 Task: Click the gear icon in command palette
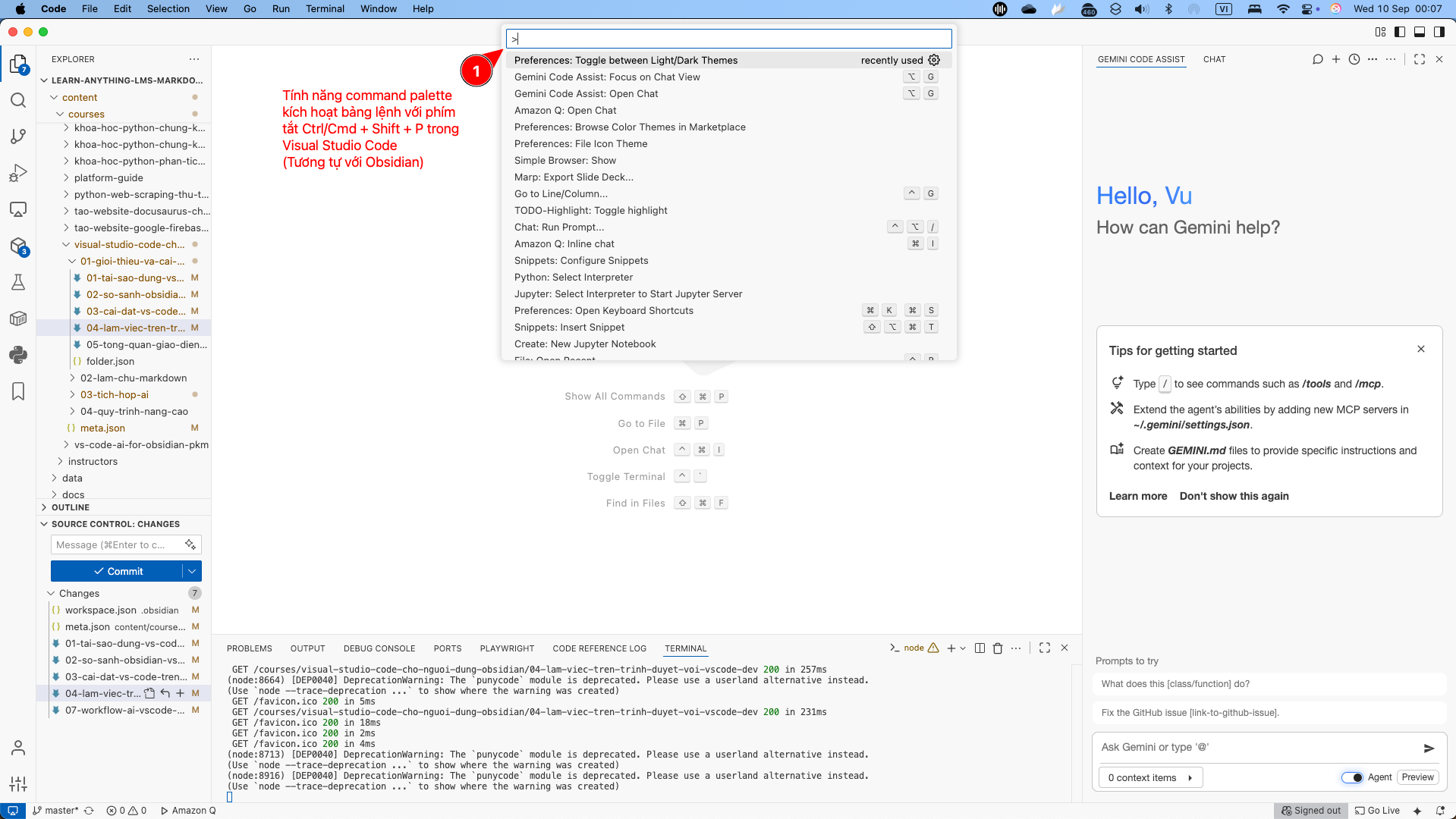[934, 60]
